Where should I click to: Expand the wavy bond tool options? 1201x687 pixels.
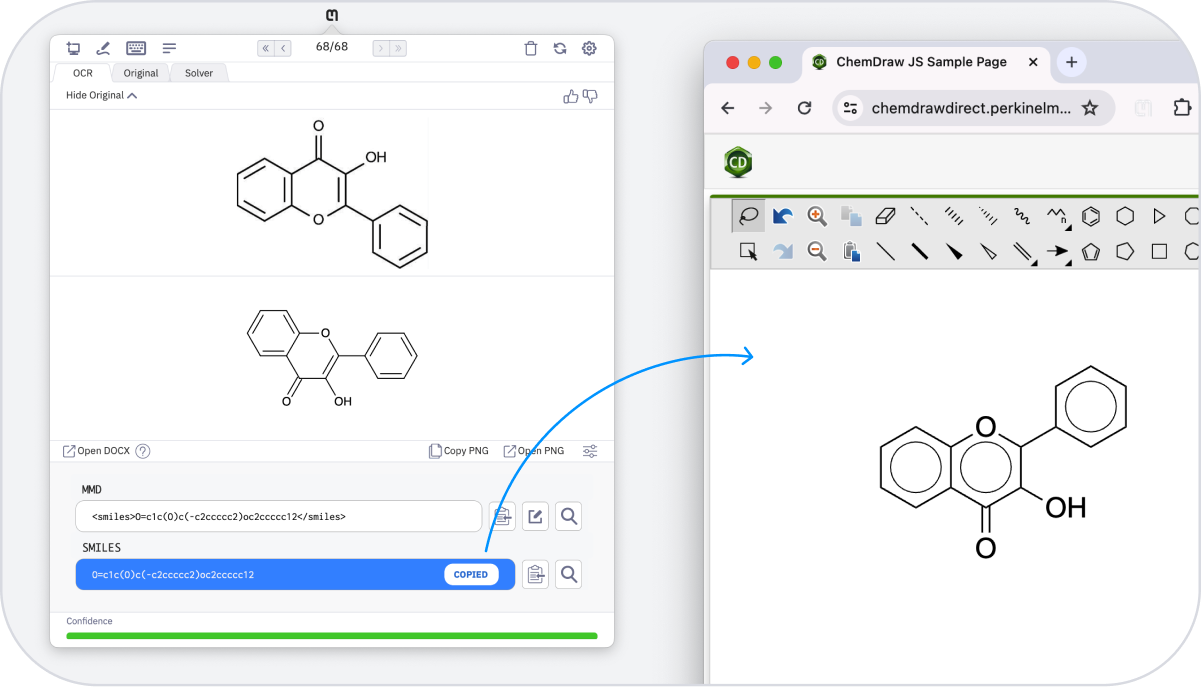pyautogui.click(x=1020, y=216)
